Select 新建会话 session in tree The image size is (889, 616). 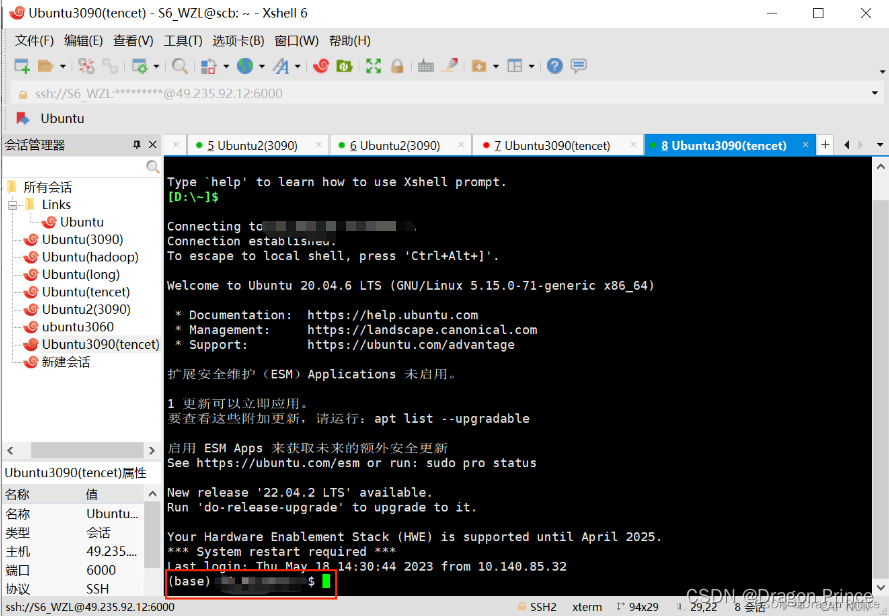[x=66, y=362]
